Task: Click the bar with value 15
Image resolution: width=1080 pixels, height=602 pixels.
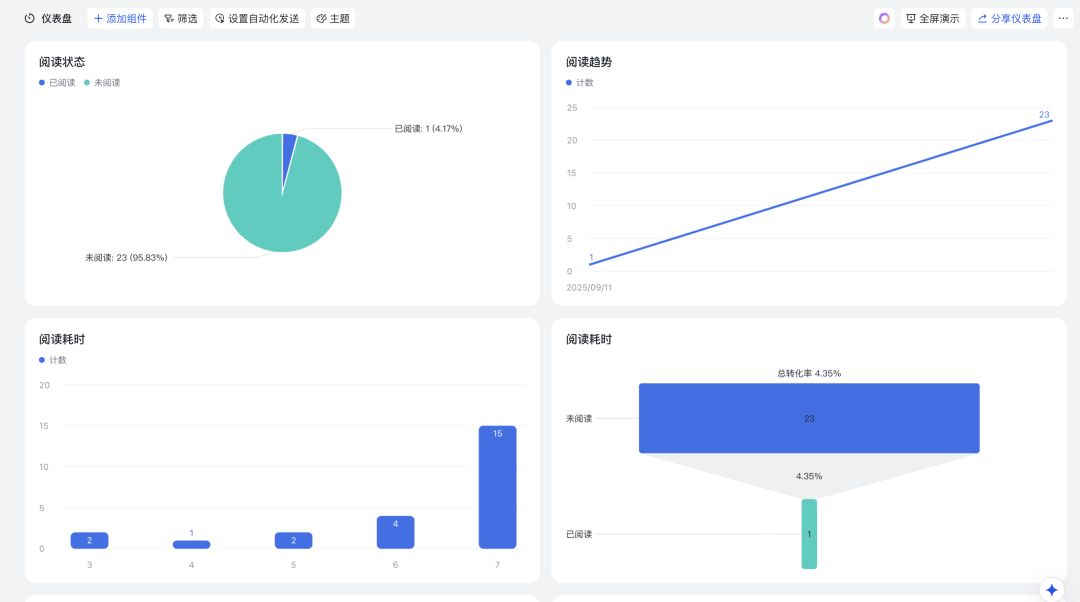Action: (x=497, y=490)
